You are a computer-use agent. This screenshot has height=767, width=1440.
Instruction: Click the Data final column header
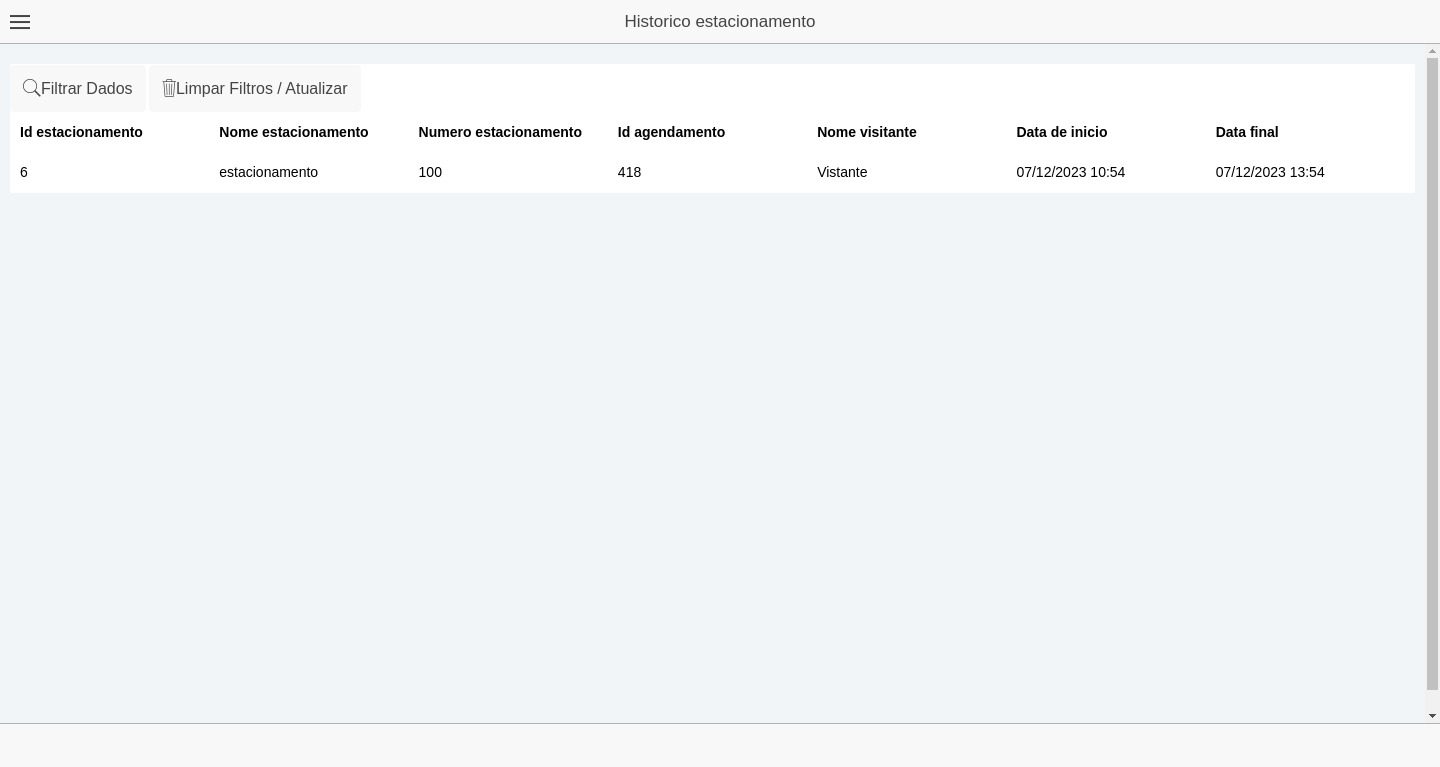1247,132
